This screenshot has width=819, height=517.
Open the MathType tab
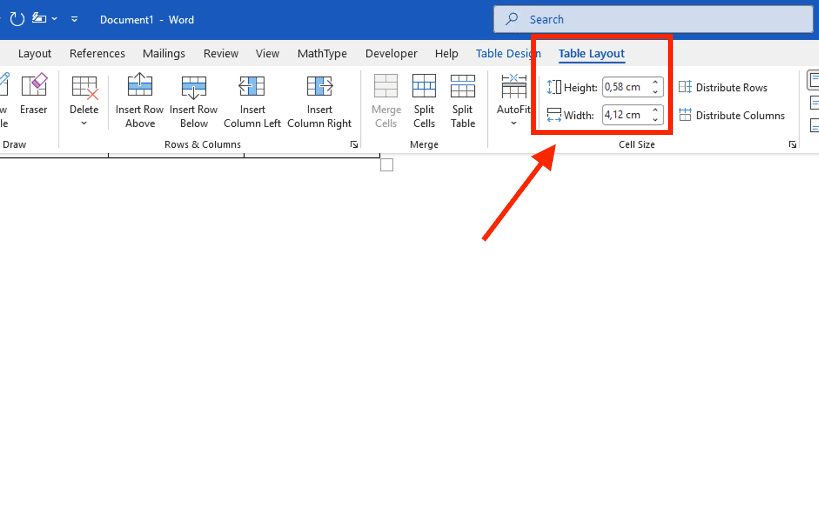pos(322,53)
